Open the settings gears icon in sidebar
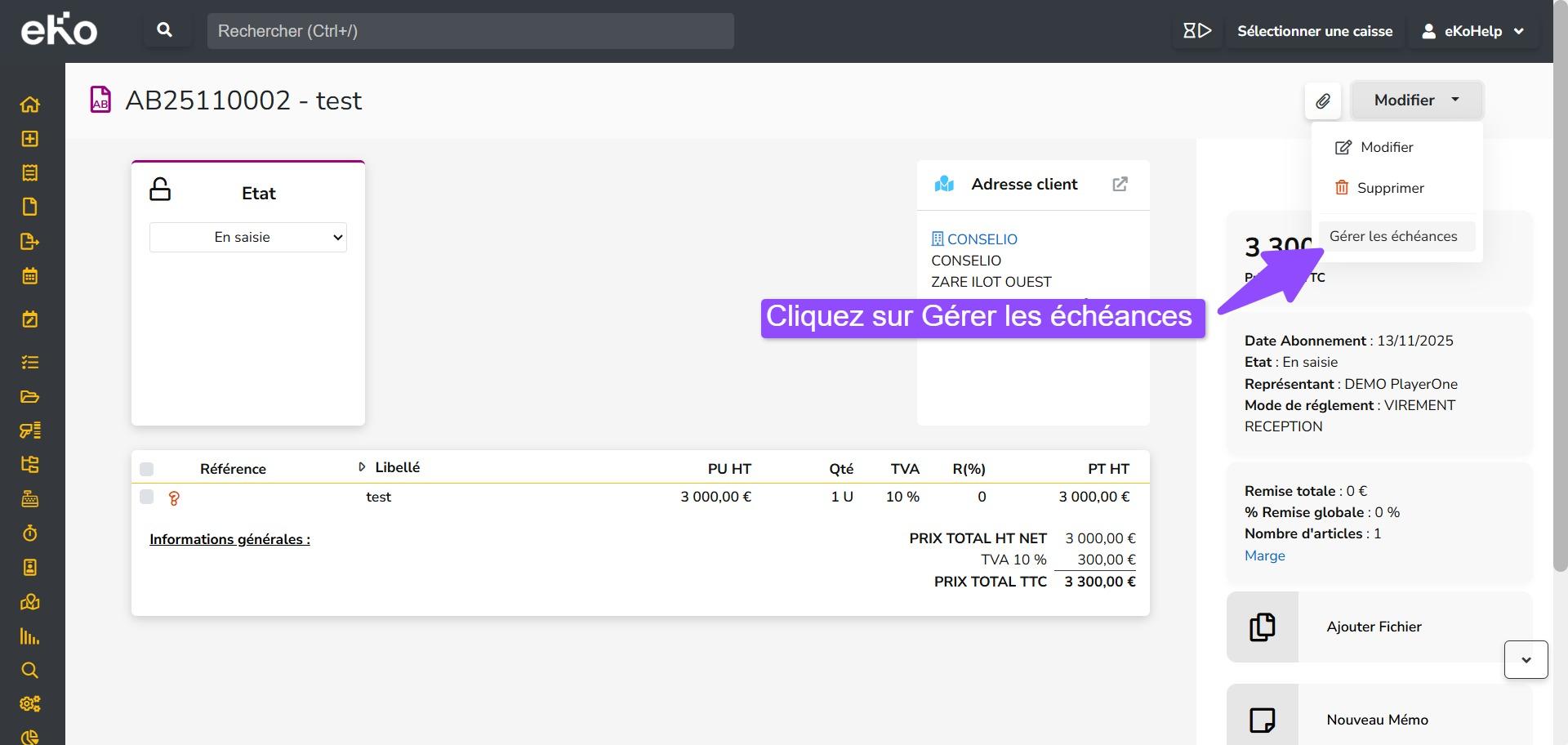Viewport: 1568px width, 745px height. (29, 704)
